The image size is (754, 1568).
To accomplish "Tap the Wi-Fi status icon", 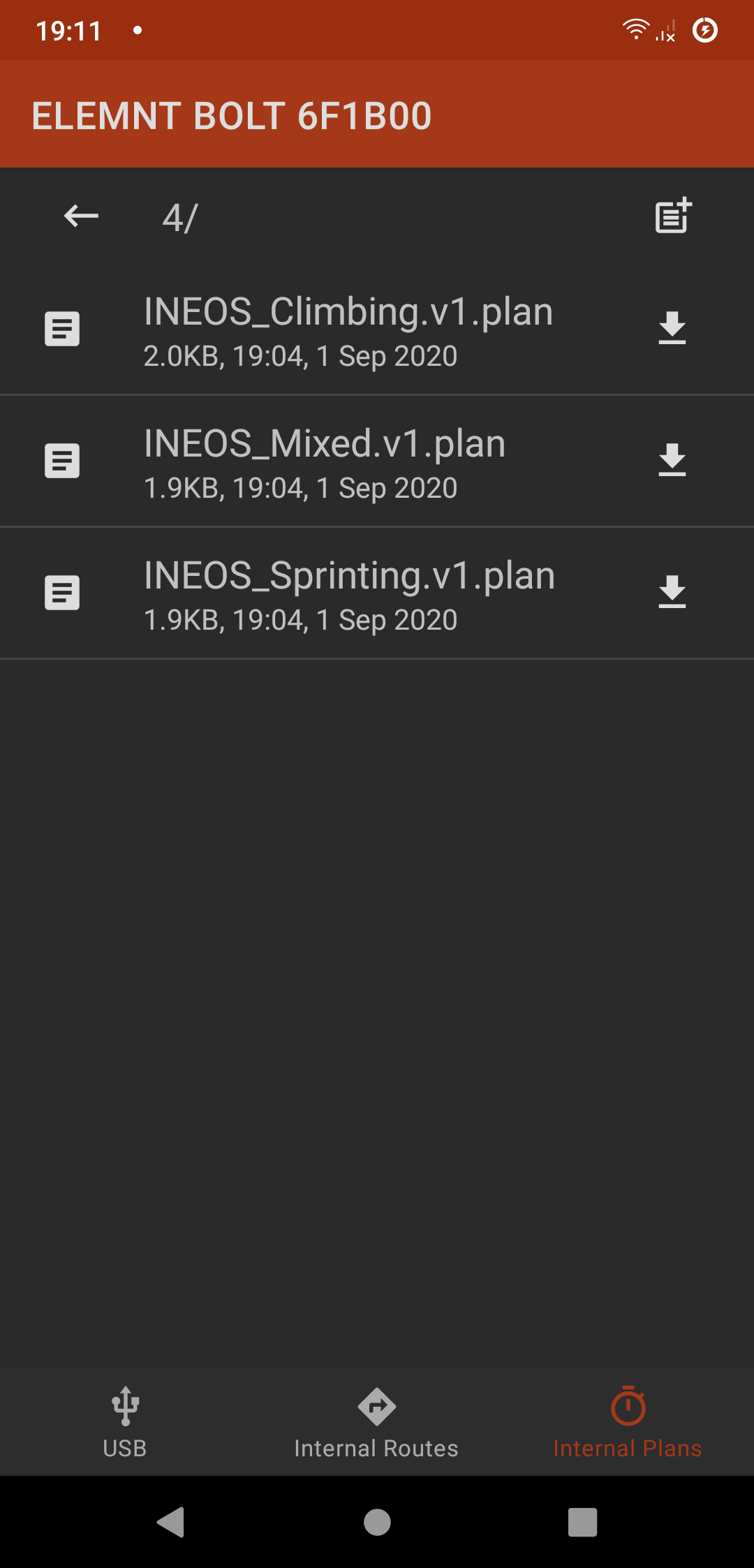I will [635, 29].
